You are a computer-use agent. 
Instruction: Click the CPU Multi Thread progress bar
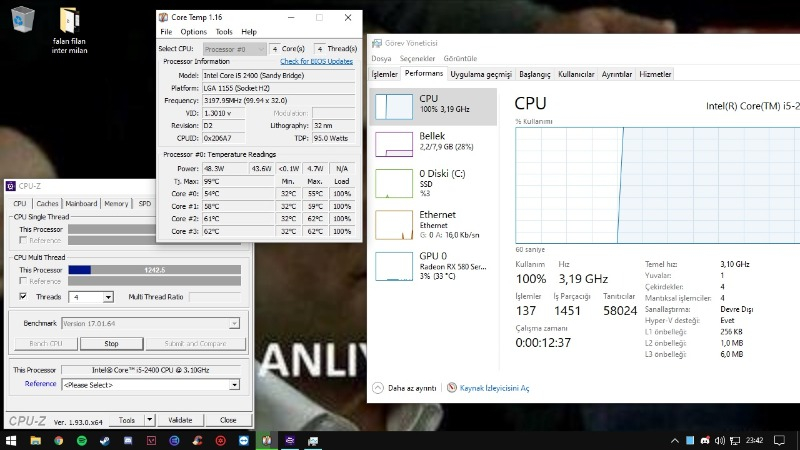(155, 270)
